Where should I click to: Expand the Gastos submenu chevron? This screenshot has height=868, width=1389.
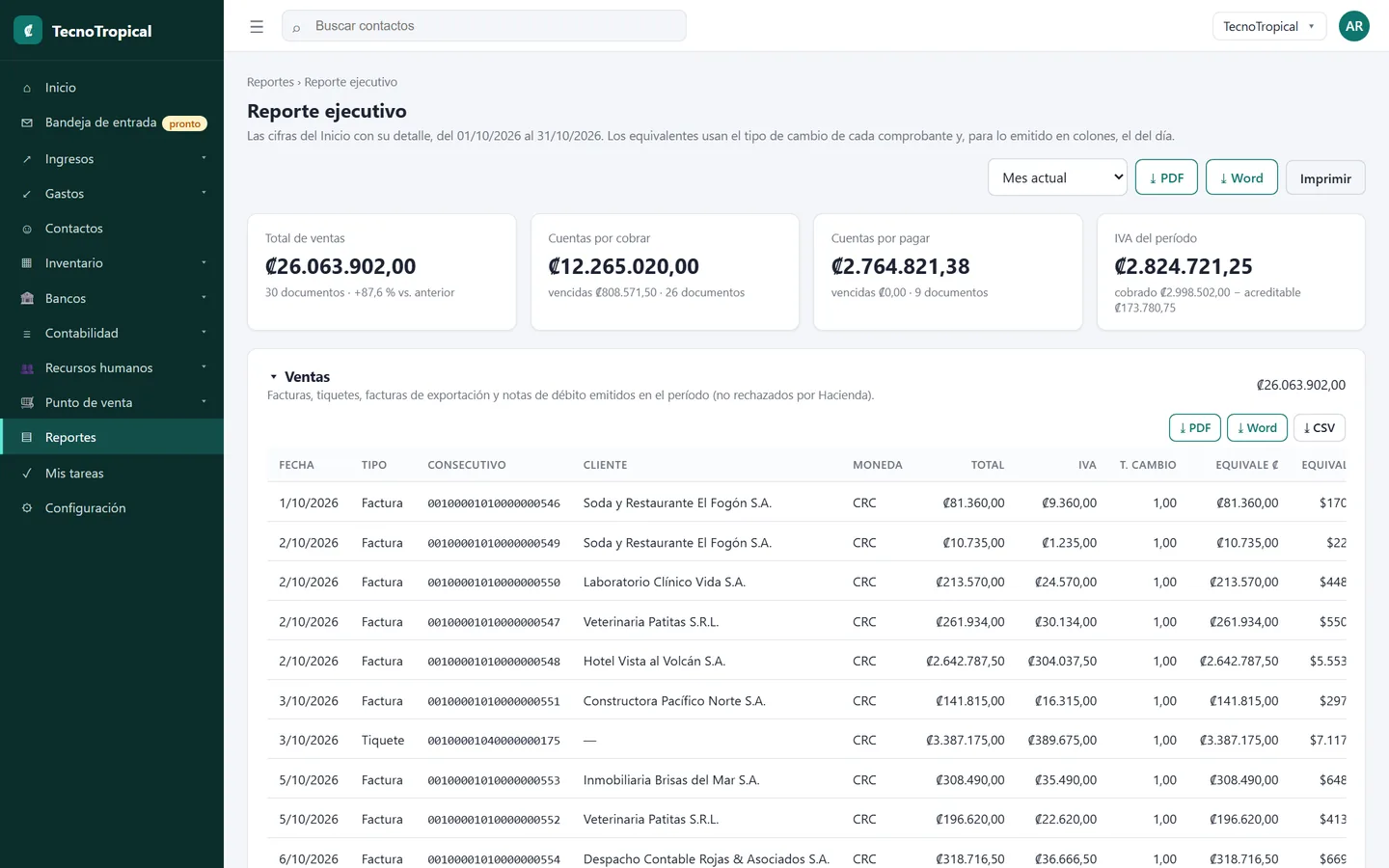pos(204,193)
